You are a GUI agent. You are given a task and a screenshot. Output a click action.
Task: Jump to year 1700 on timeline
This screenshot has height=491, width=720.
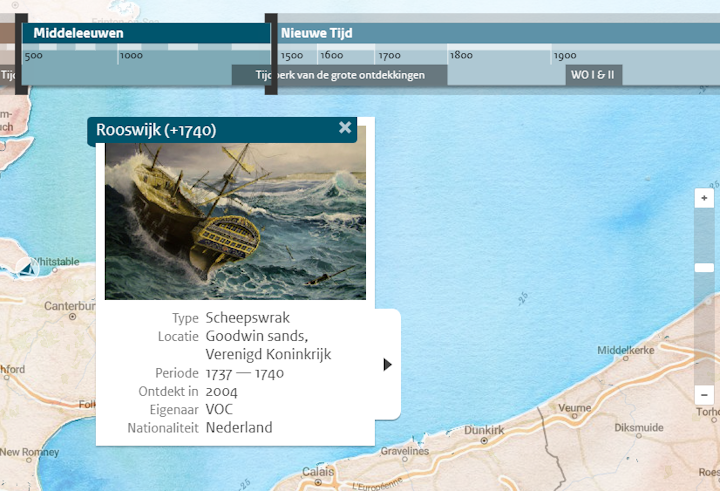tap(389, 56)
